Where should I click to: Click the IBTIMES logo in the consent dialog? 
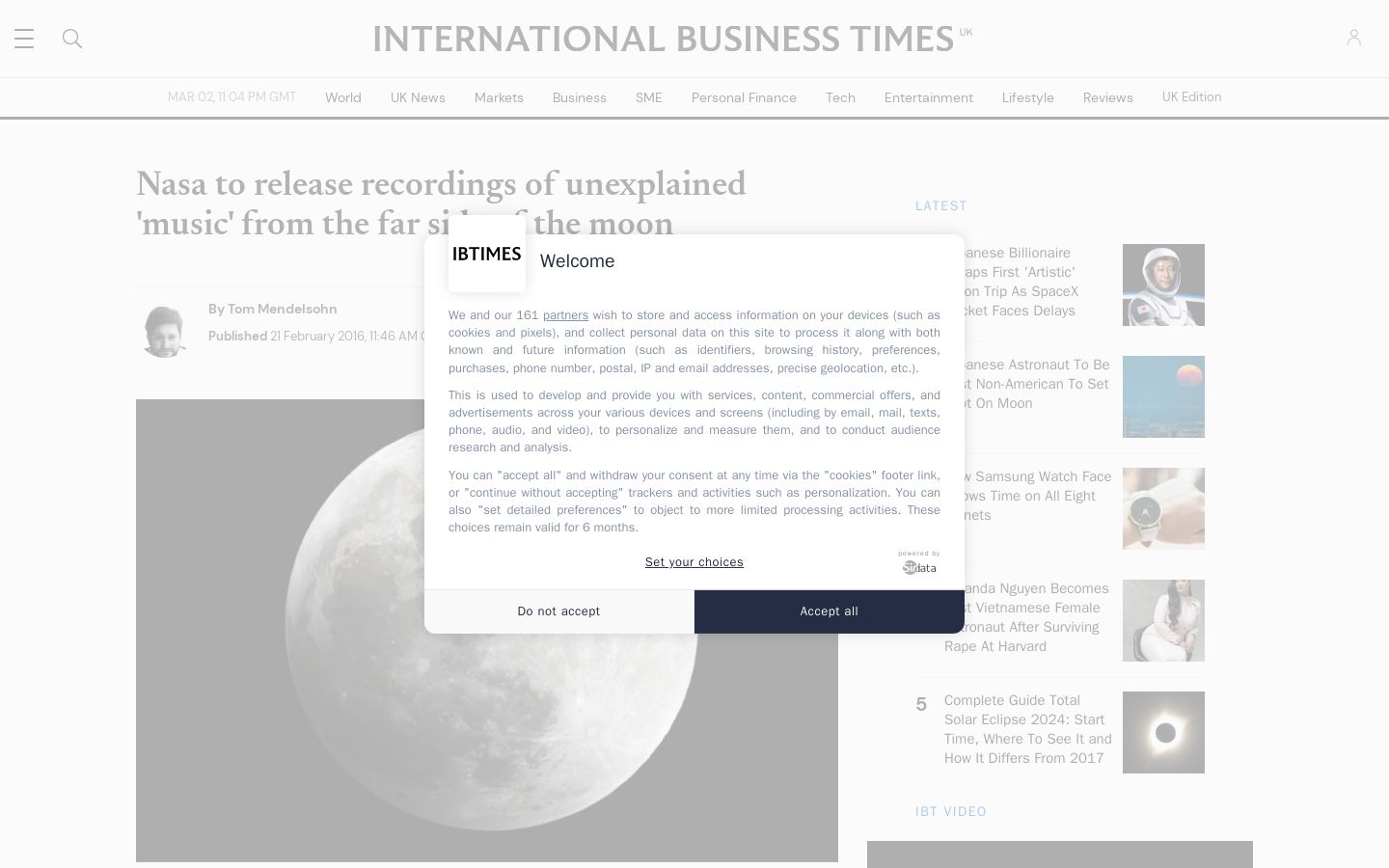(487, 254)
